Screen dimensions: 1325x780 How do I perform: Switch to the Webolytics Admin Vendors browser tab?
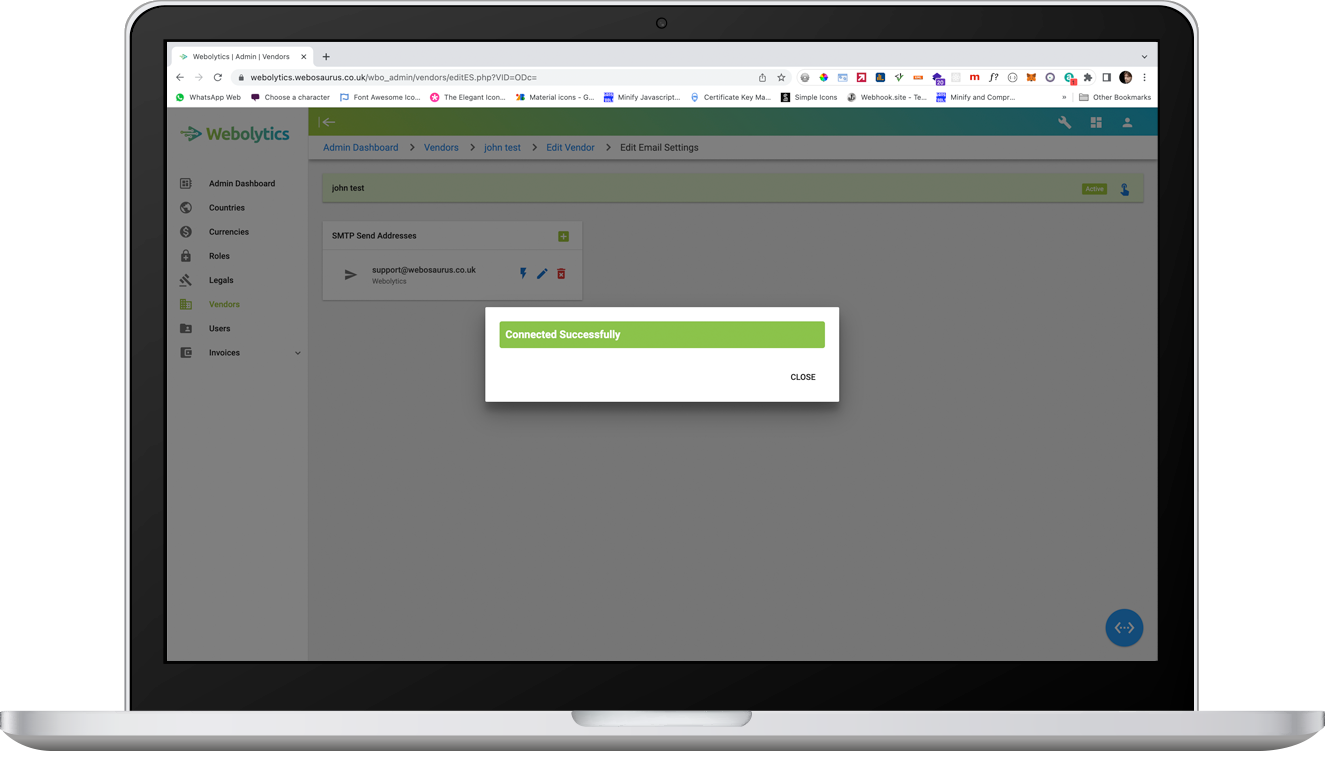[x=240, y=56]
